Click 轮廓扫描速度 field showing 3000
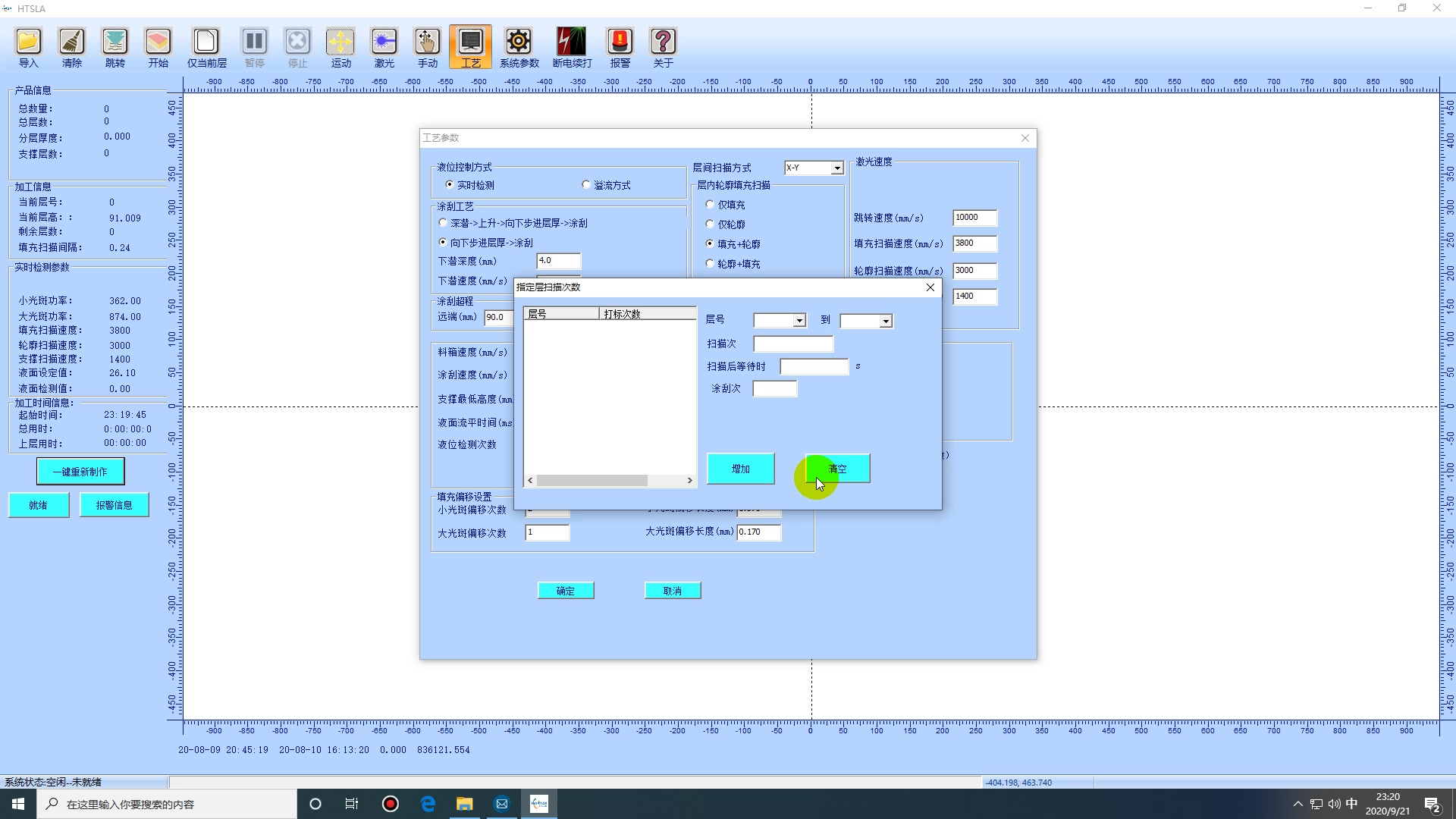Screen dimensions: 1456x819 [x=974, y=271]
